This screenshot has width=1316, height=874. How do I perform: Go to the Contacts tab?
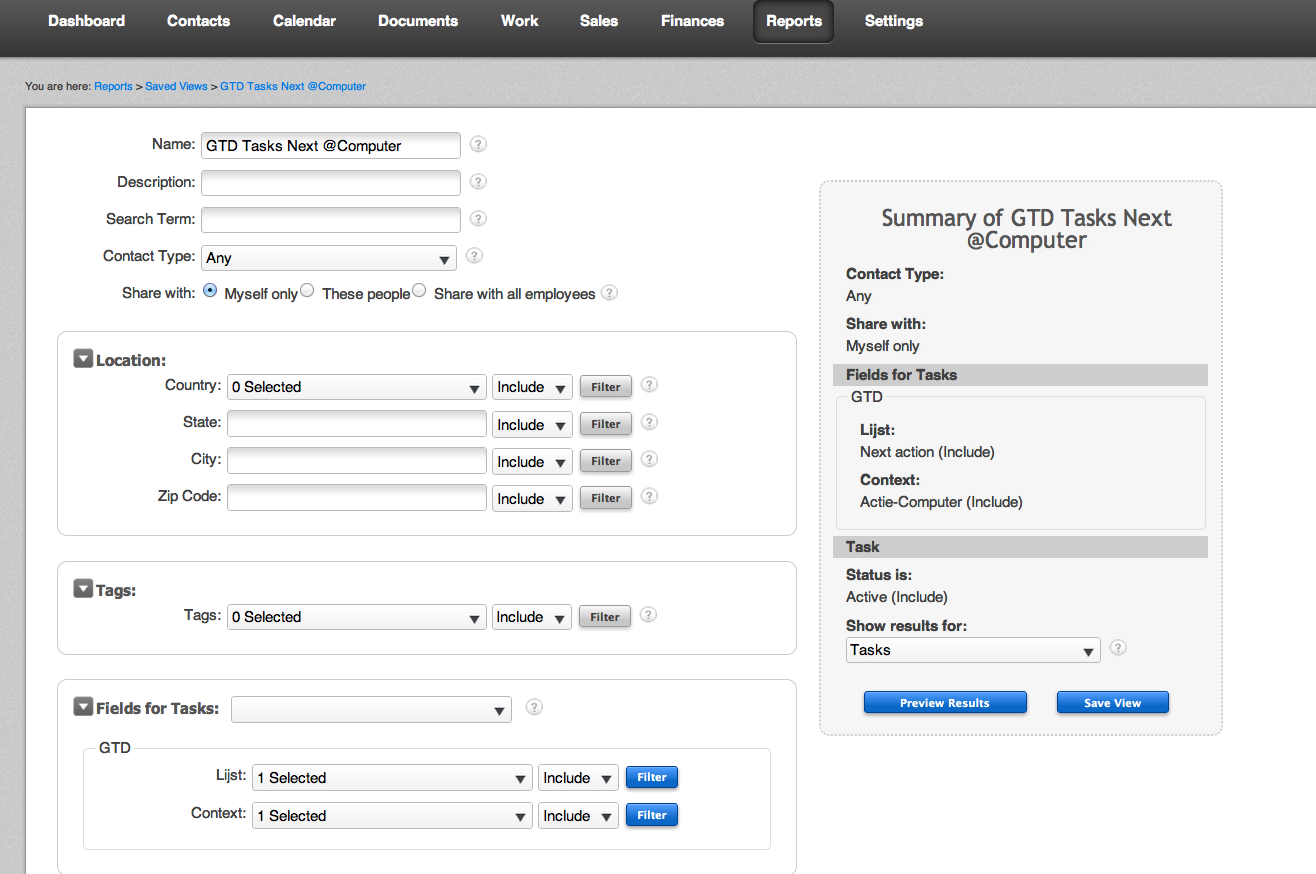pos(198,21)
